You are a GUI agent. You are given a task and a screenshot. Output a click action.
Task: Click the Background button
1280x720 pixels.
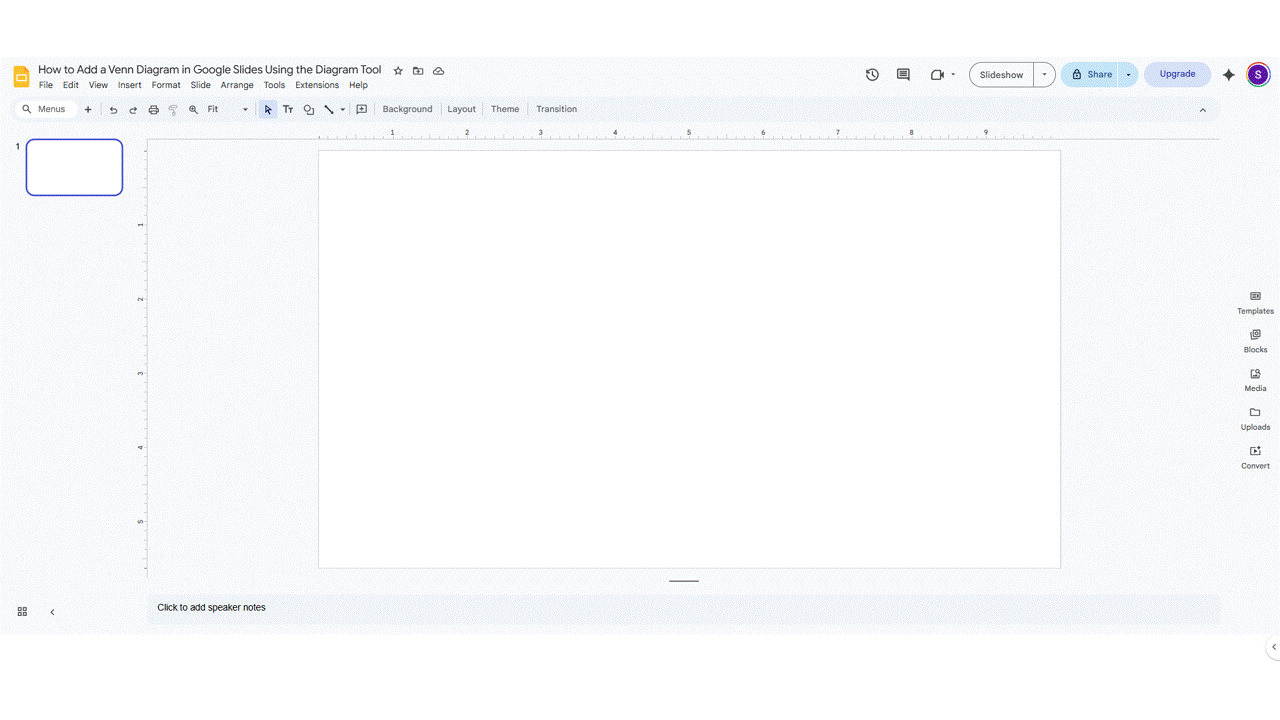(406, 109)
